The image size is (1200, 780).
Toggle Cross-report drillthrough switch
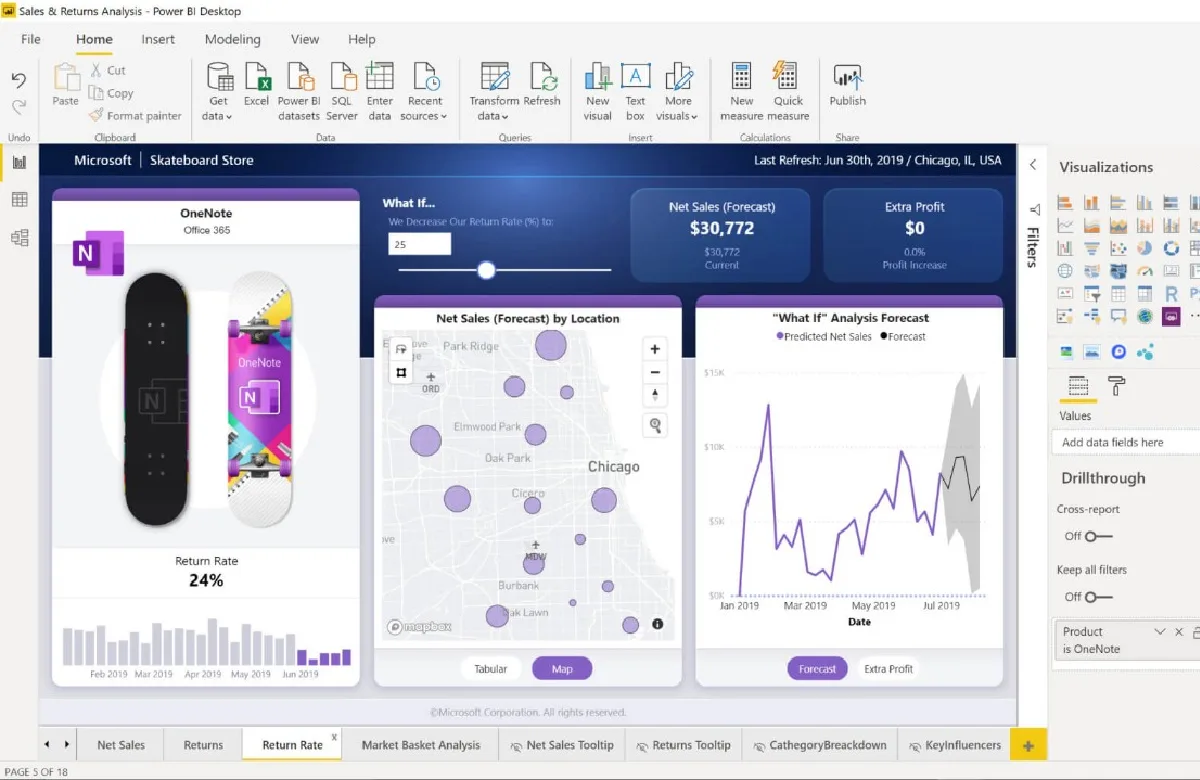click(1097, 536)
